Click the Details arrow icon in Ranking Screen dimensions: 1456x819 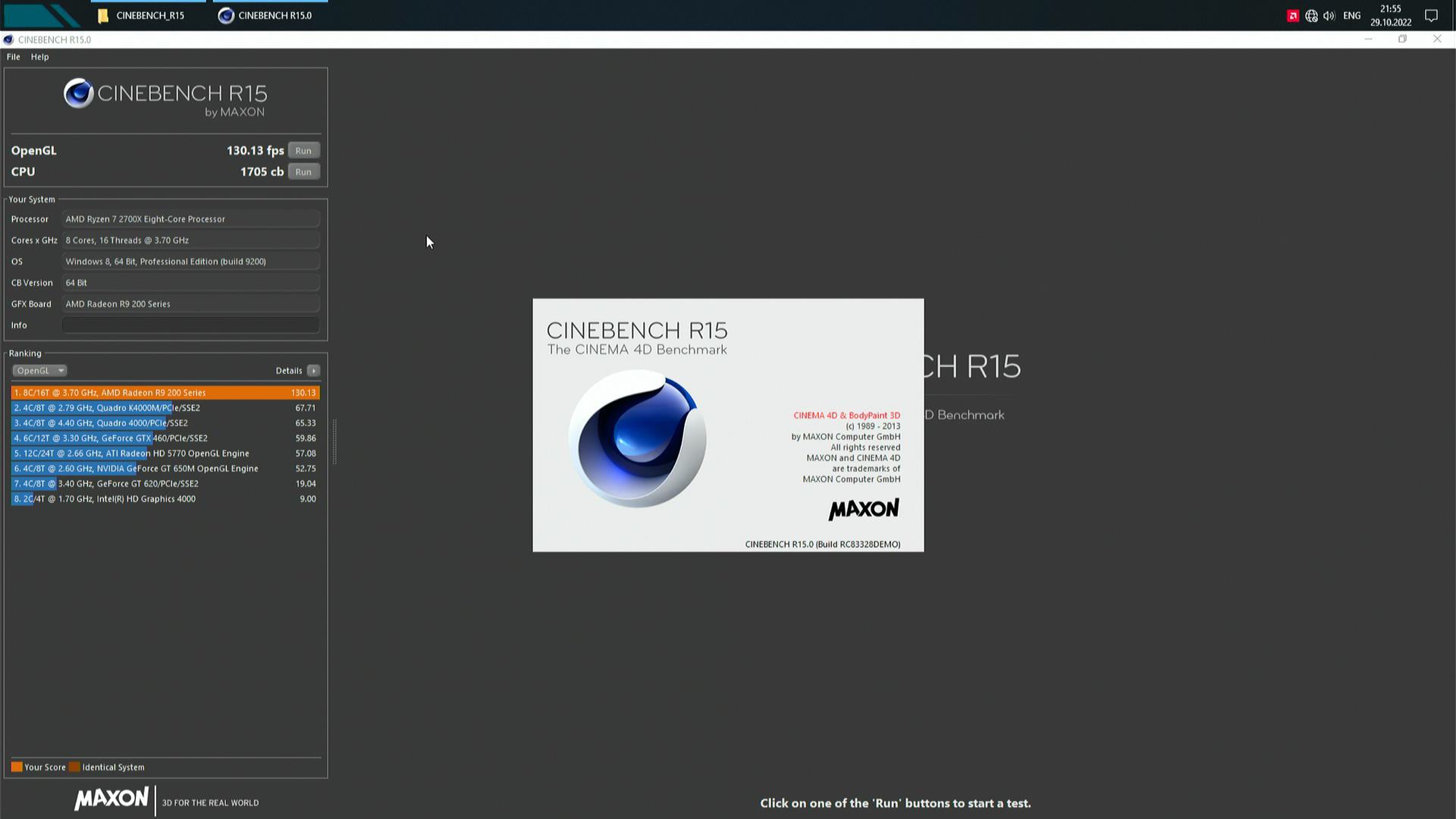pos(313,371)
